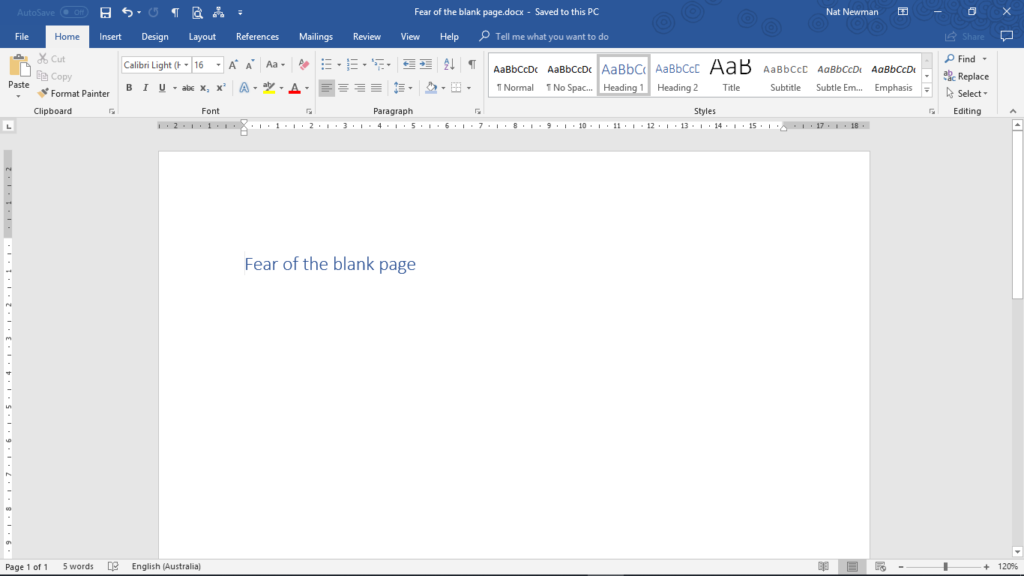Screen dimensions: 1024x576
Task: Open the Font Size dropdown
Action: (219, 64)
